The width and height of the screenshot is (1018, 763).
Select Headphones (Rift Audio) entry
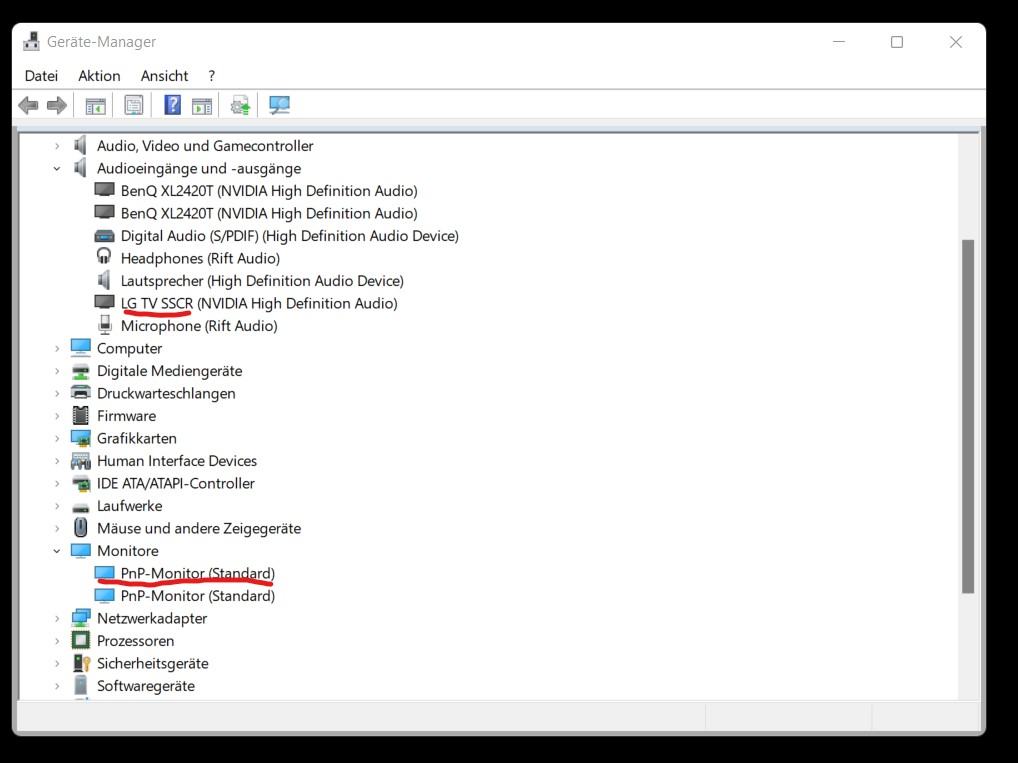pos(200,258)
